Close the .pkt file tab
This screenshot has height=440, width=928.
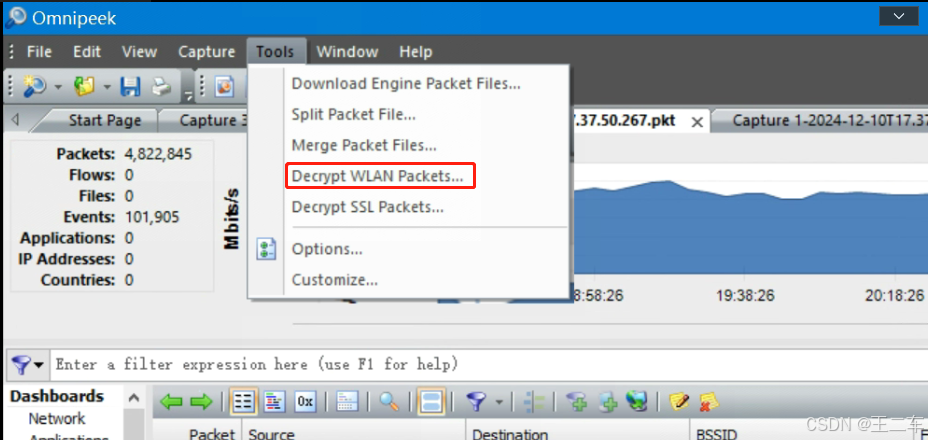pyautogui.click(x=697, y=122)
